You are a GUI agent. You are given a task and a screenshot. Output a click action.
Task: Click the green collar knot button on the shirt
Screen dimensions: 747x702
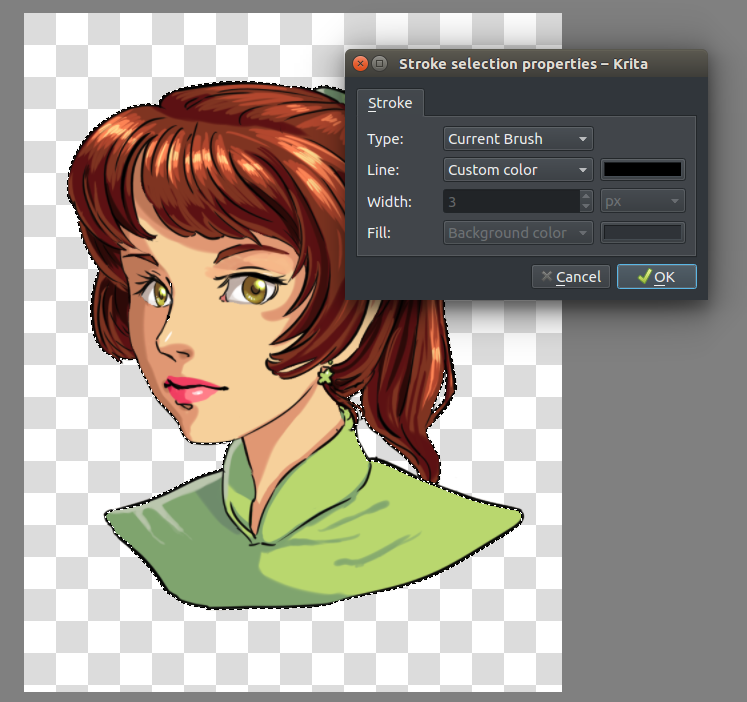click(x=255, y=540)
